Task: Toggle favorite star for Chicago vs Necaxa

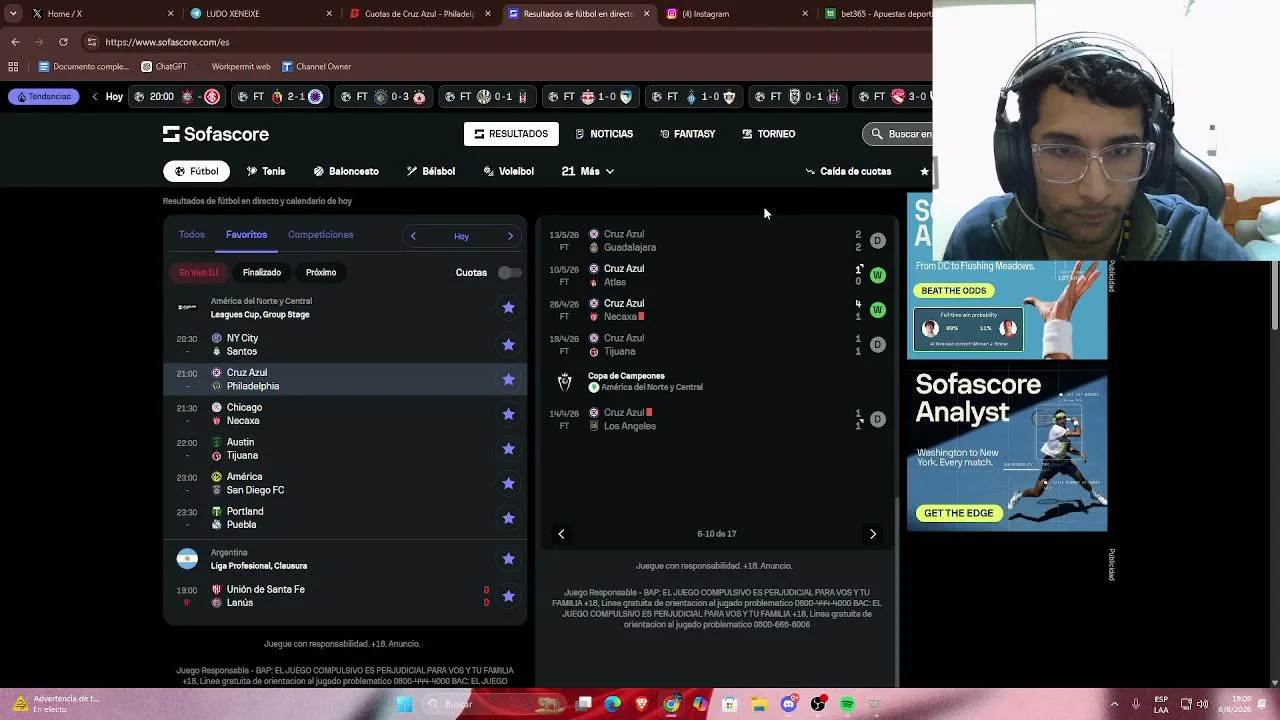Action: coord(509,414)
